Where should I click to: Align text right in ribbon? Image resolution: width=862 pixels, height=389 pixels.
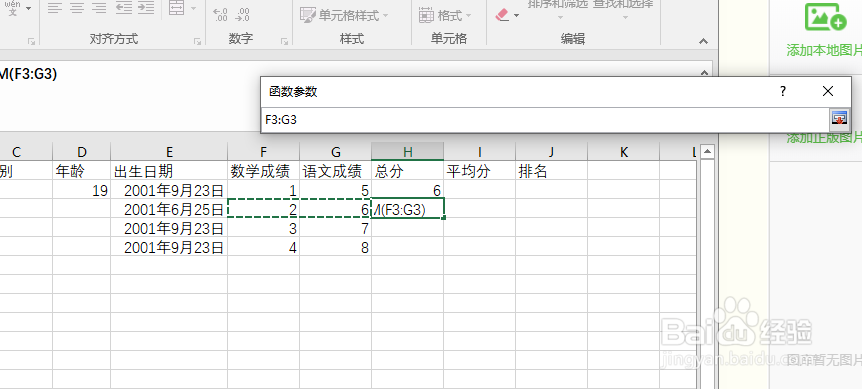[99, 8]
